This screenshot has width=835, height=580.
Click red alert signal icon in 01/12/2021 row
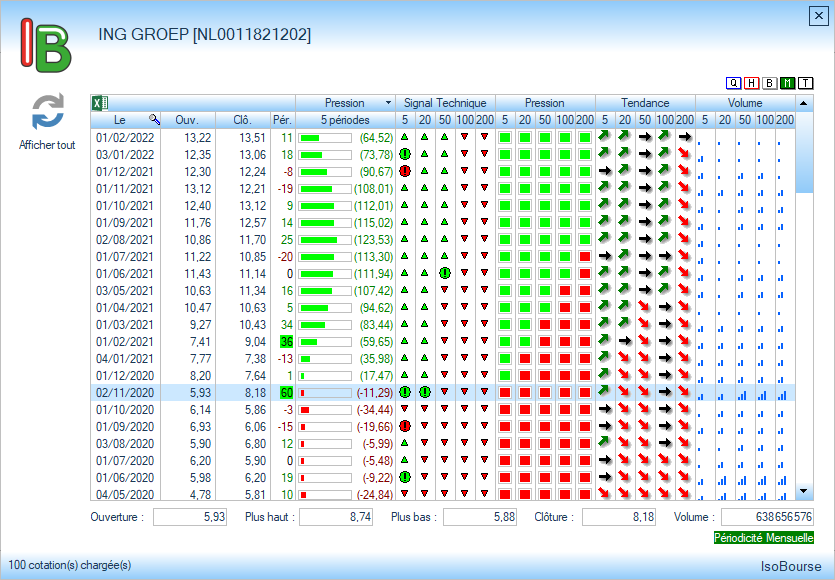pos(405,171)
